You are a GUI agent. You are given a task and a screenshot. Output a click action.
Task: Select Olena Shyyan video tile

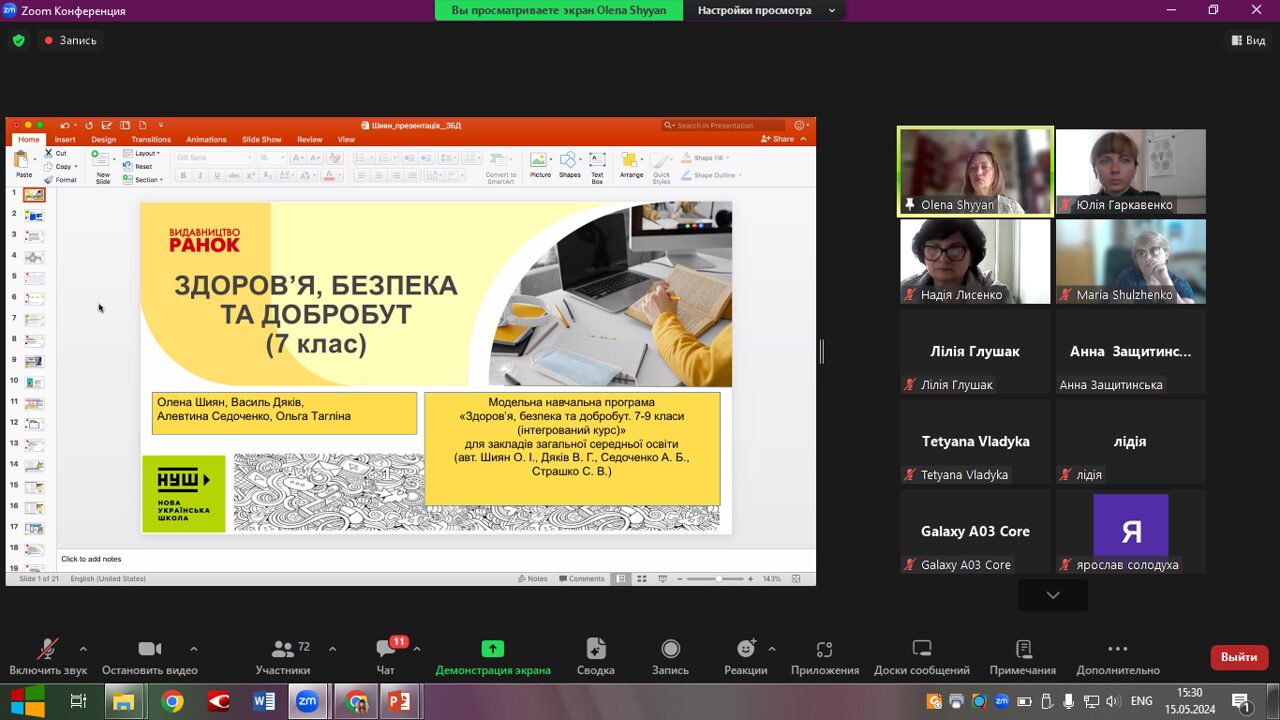(x=975, y=171)
